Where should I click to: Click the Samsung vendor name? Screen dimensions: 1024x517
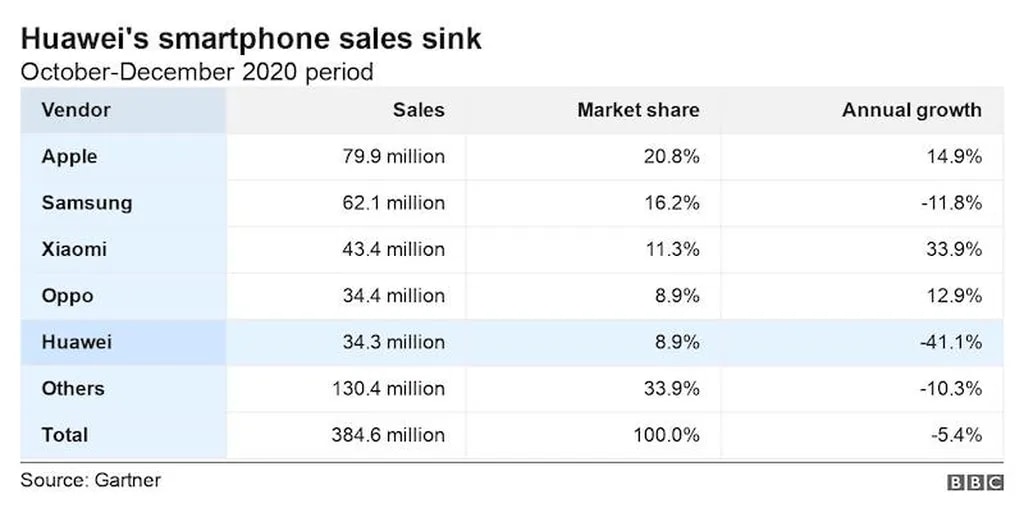pyautogui.click(x=87, y=203)
